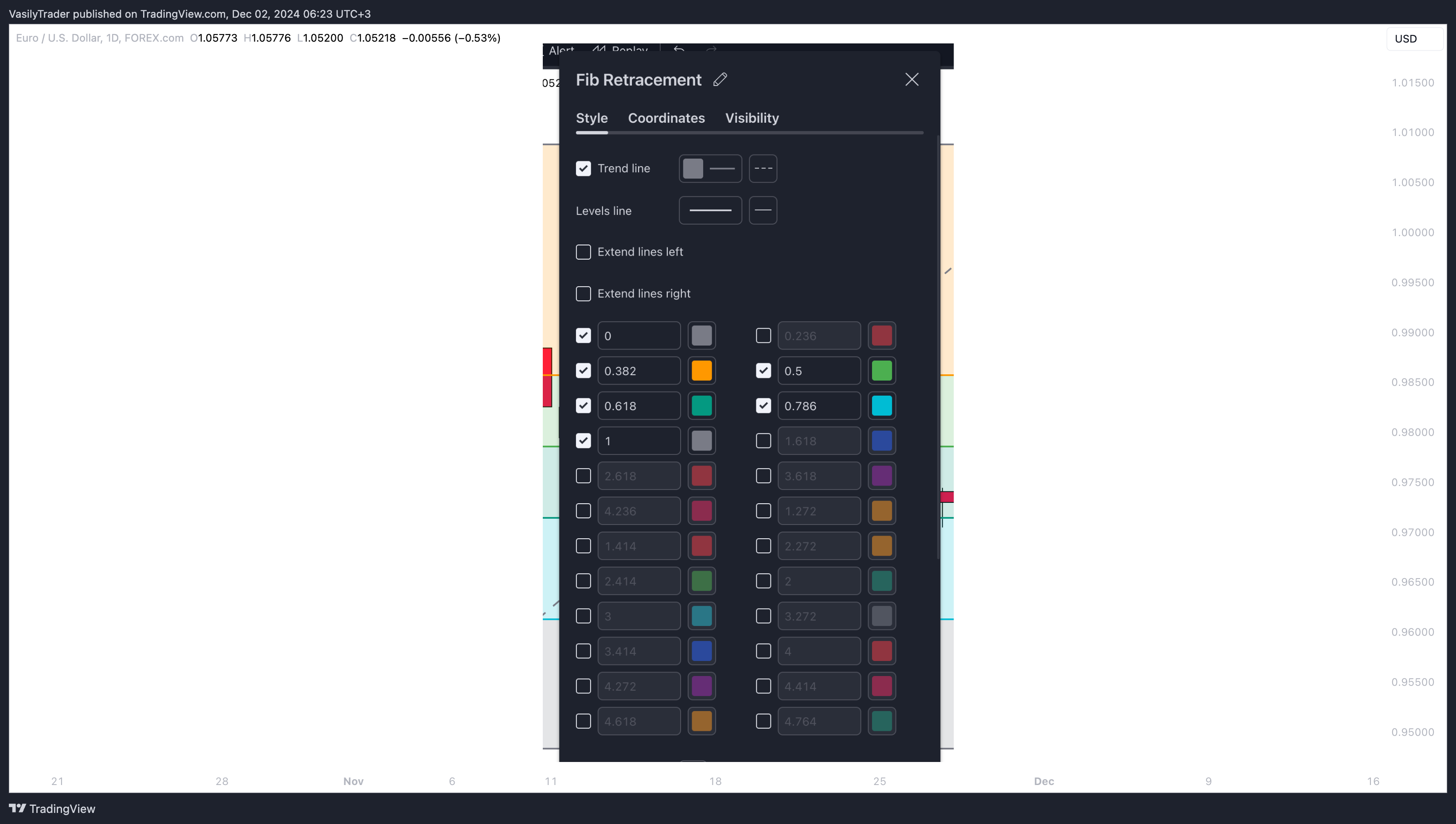The height and width of the screenshot is (824, 1456).
Task: Click the 0.786 level value field
Action: [x=819, y=406]
